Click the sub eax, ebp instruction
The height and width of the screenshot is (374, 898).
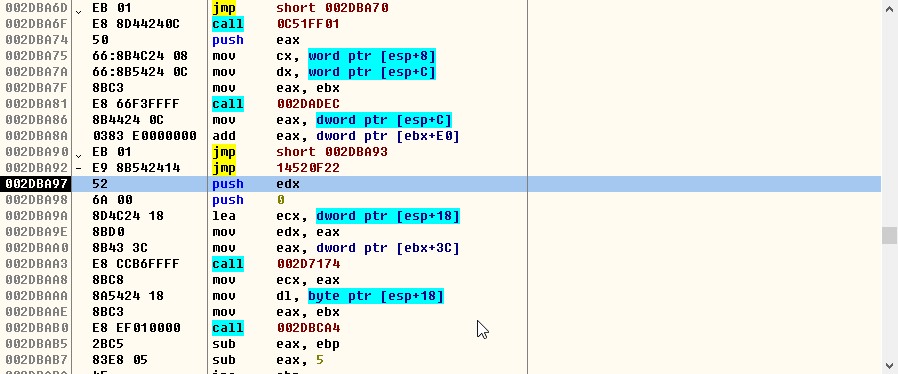[x=275, y=344]
